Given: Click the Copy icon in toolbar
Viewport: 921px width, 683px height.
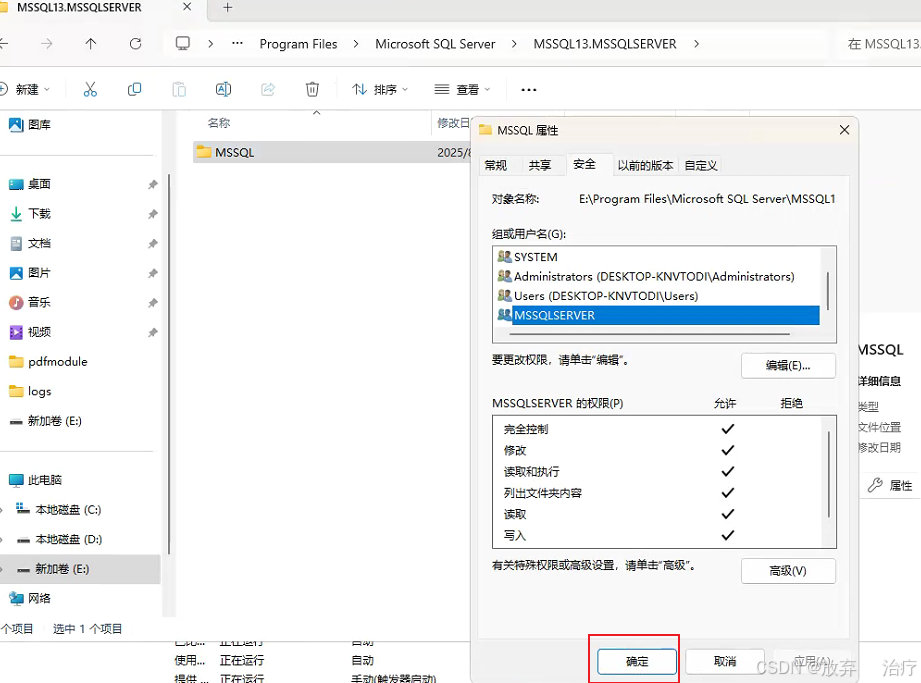Looking at the screenshot, I should [x=135, y=89].
